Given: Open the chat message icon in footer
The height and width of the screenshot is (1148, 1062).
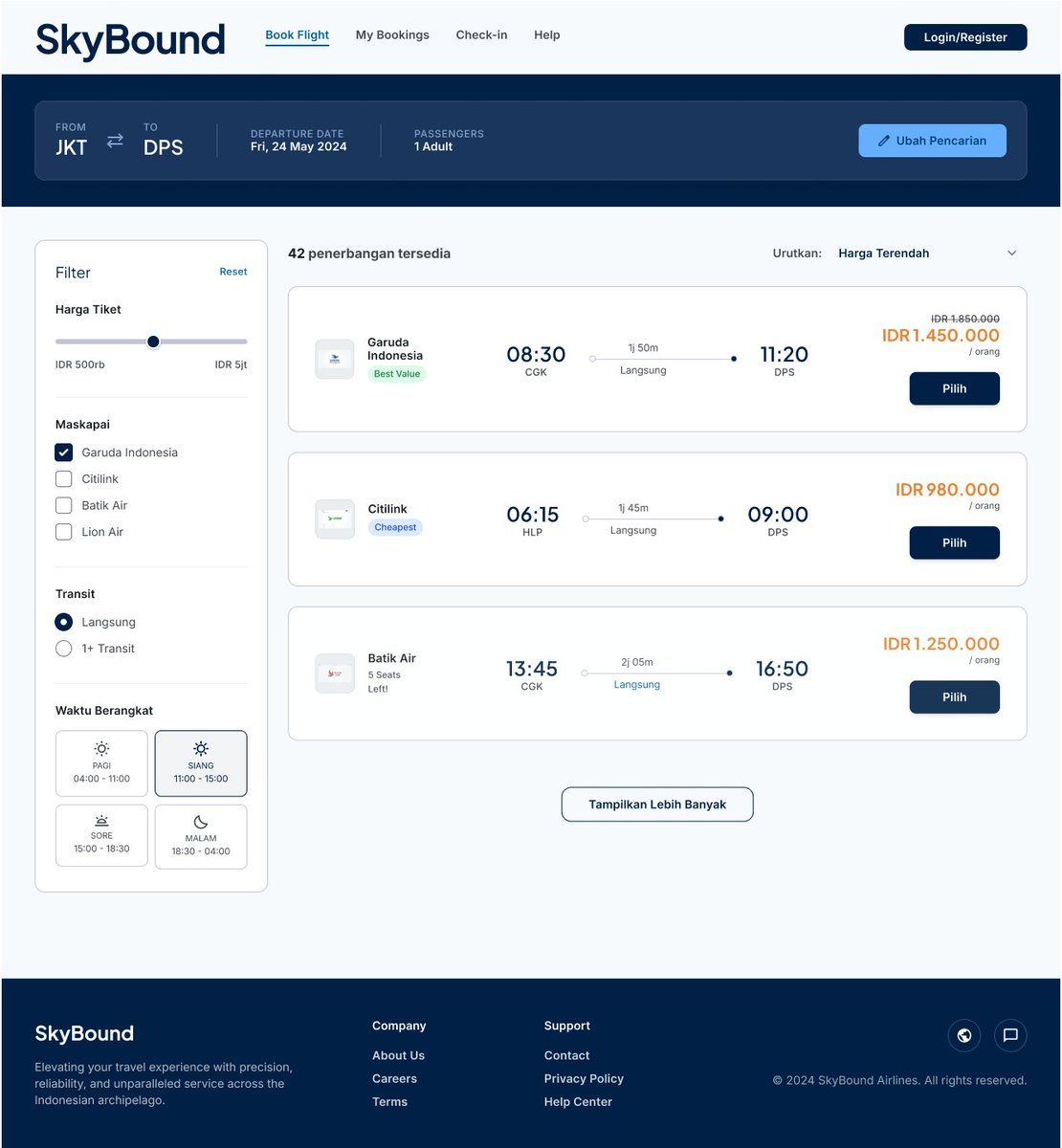Looking at the screenshot, I should tap(1010, 1035).
